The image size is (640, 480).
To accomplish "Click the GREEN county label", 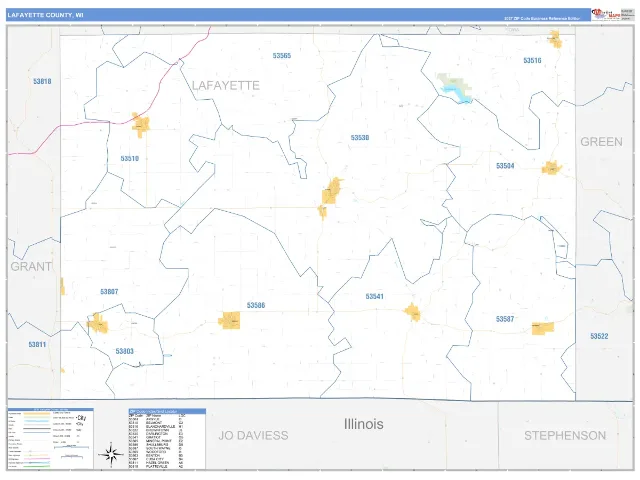I will pos(601,142).
